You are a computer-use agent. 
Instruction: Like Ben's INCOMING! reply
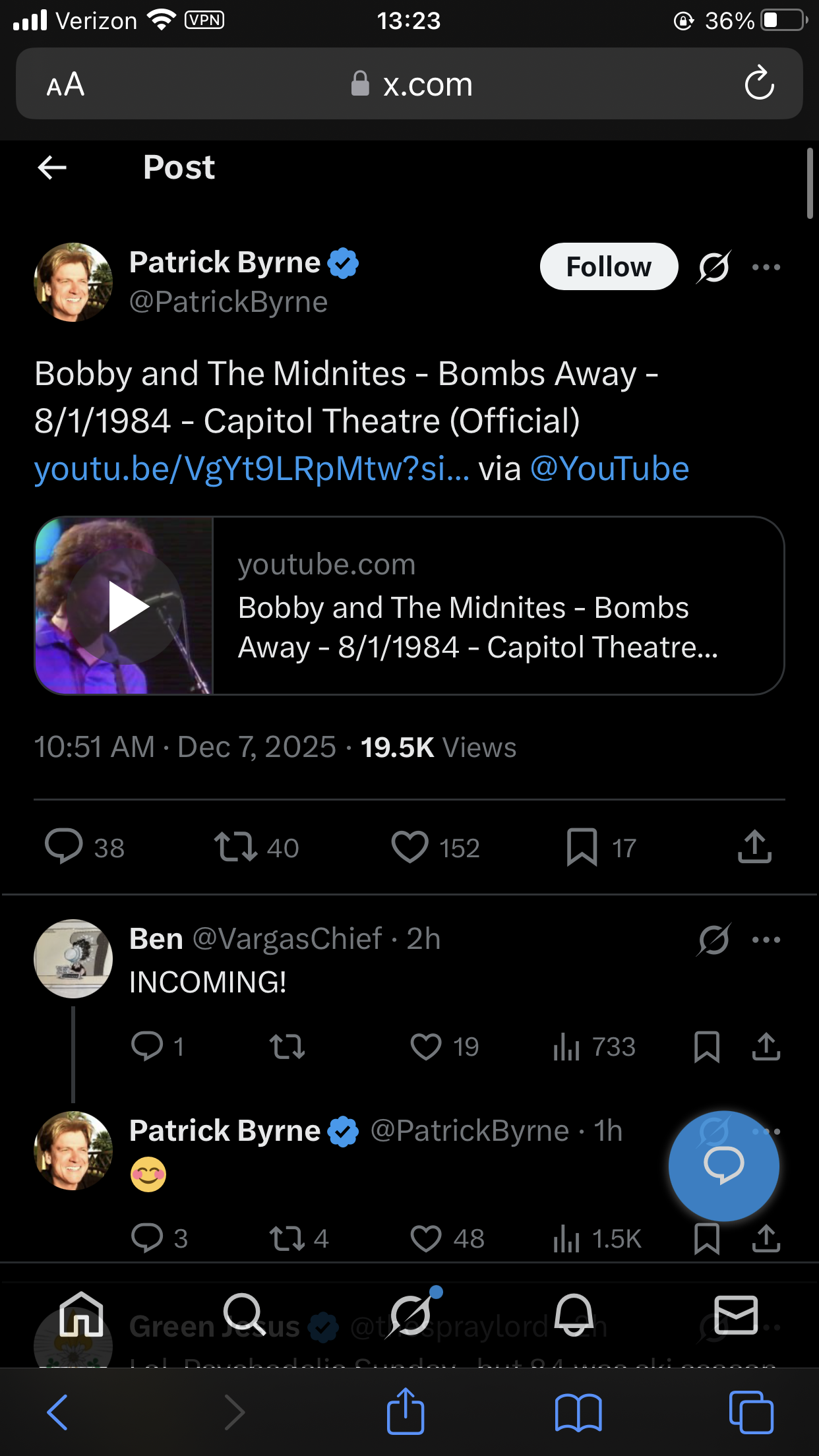pyautogui.click(x=426, y=1046)
